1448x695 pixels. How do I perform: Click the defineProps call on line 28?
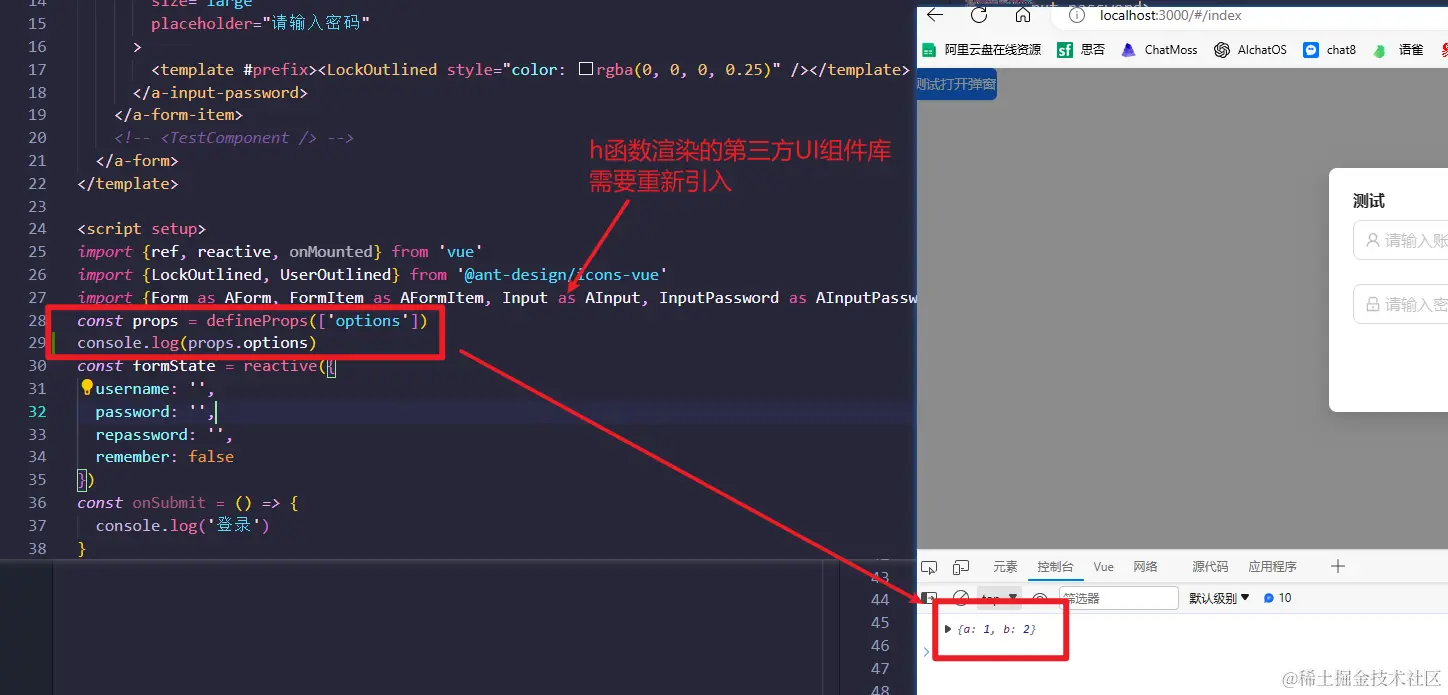click(317, 320)
